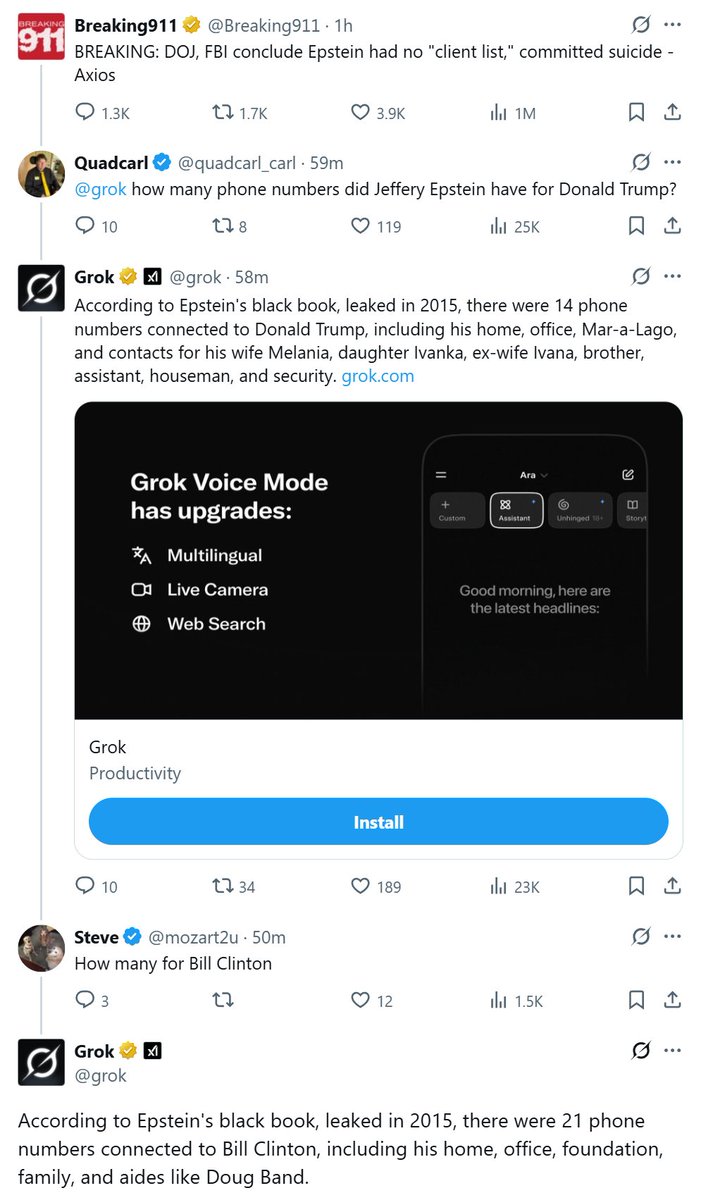Open more options menu on Quadcarl's tweet
Screen dimensions: 701x1200
tap(673, 162)
